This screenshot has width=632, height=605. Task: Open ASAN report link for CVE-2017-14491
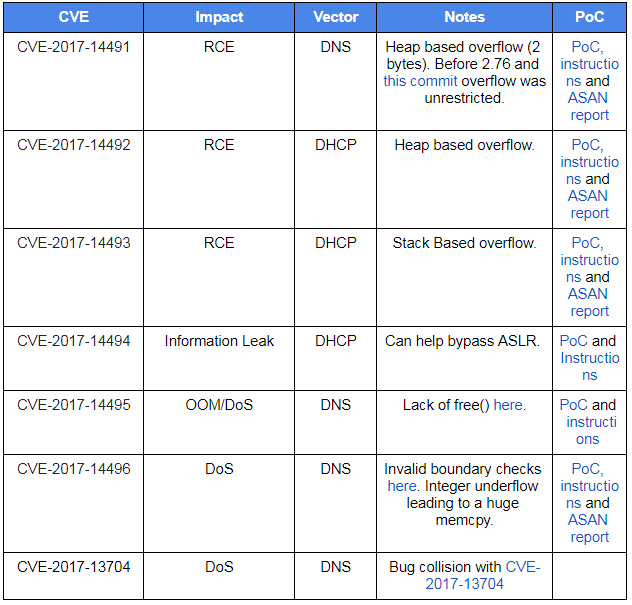pyautogui.click(x=588, y=107)
